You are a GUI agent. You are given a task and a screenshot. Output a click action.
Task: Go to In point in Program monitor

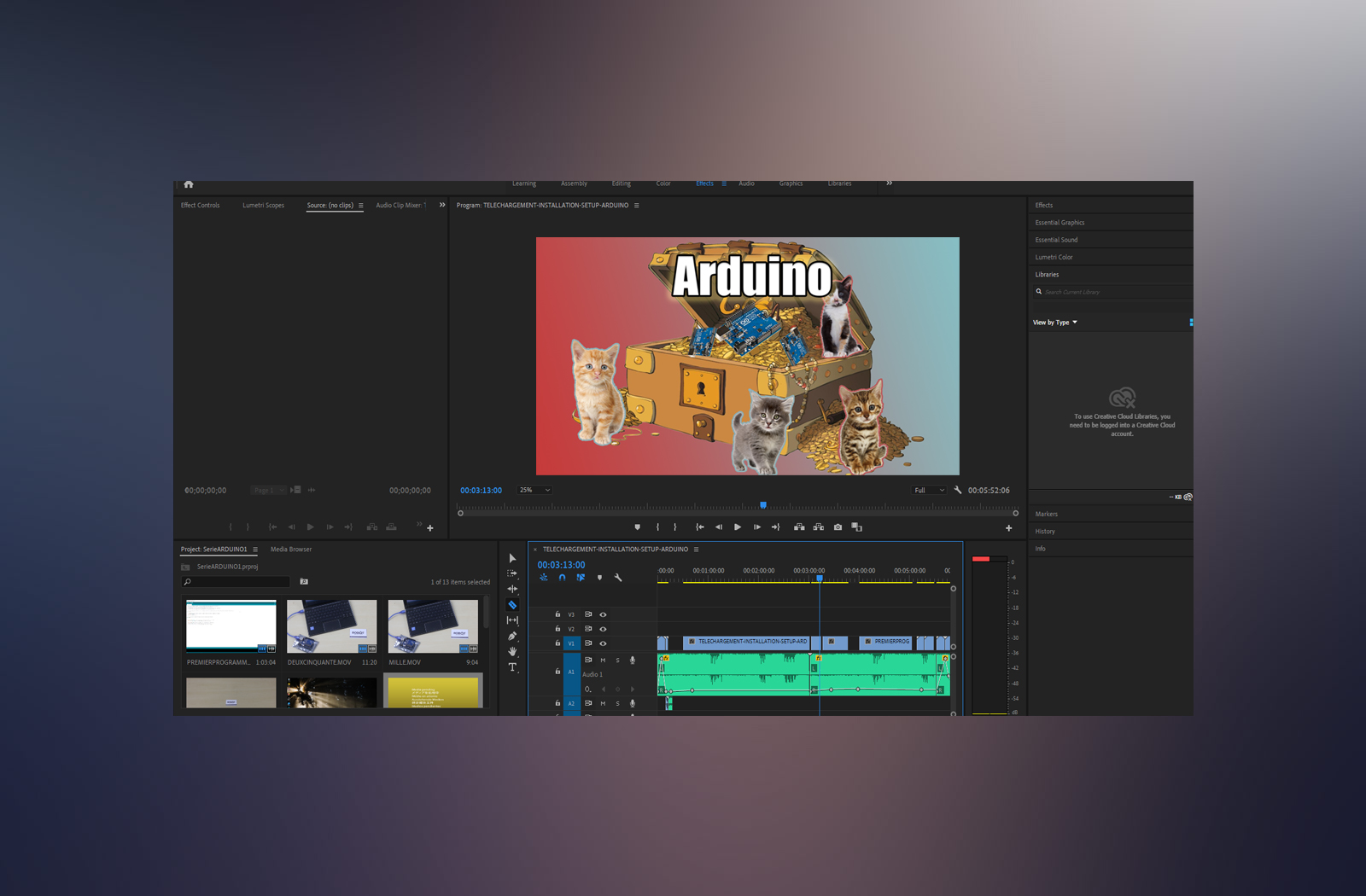tap(700, 527)
